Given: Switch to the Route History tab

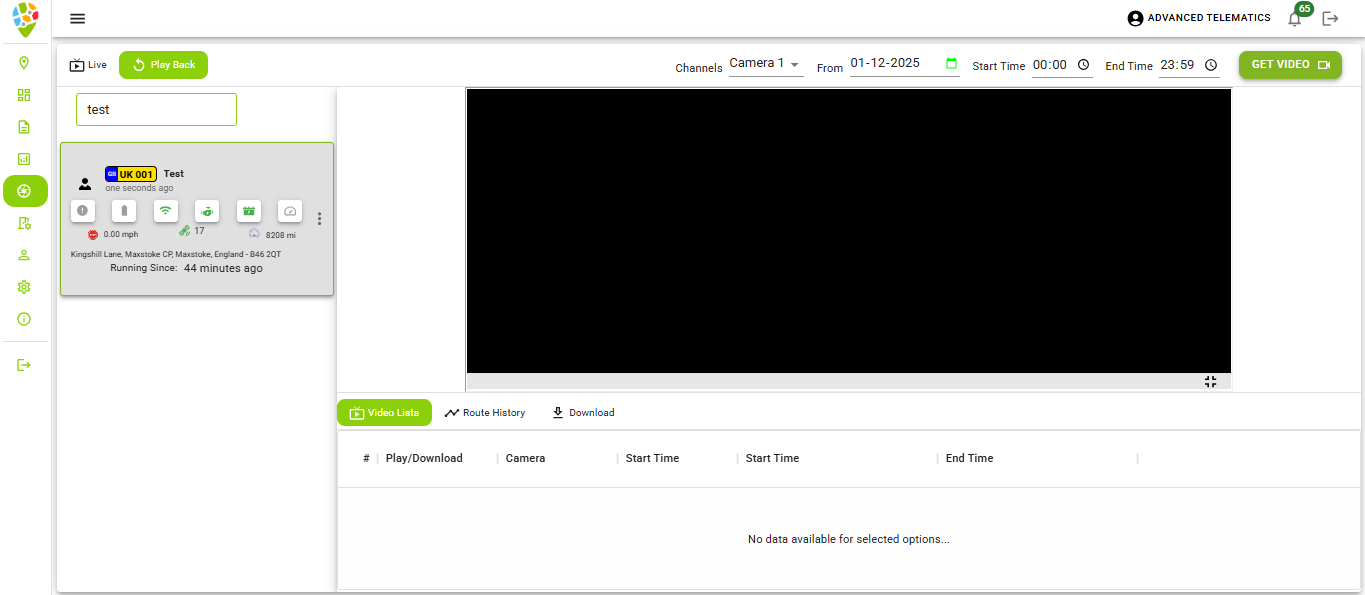Looking at the screenshot, I should pyautogui.click(x=485, y=413).
